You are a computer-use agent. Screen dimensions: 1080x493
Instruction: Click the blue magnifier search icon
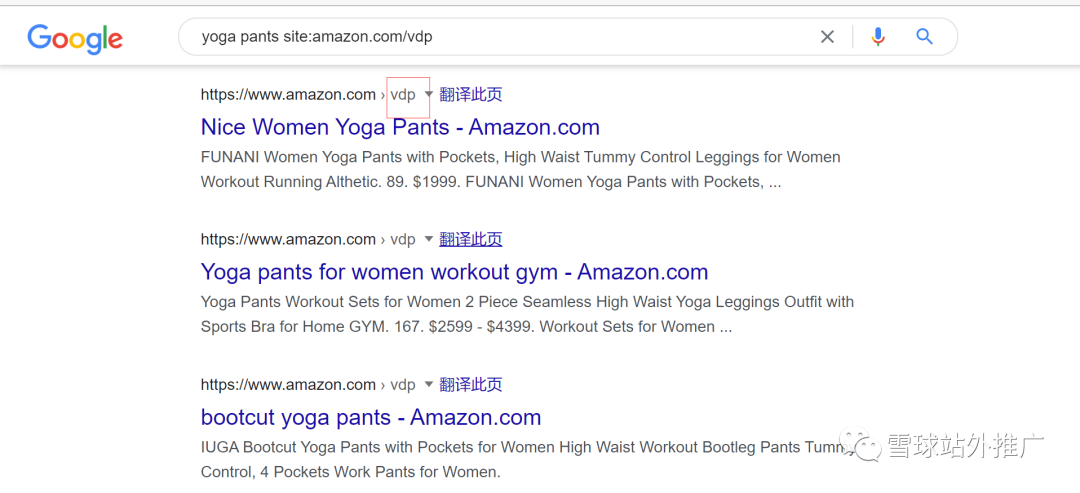[924, 36]
